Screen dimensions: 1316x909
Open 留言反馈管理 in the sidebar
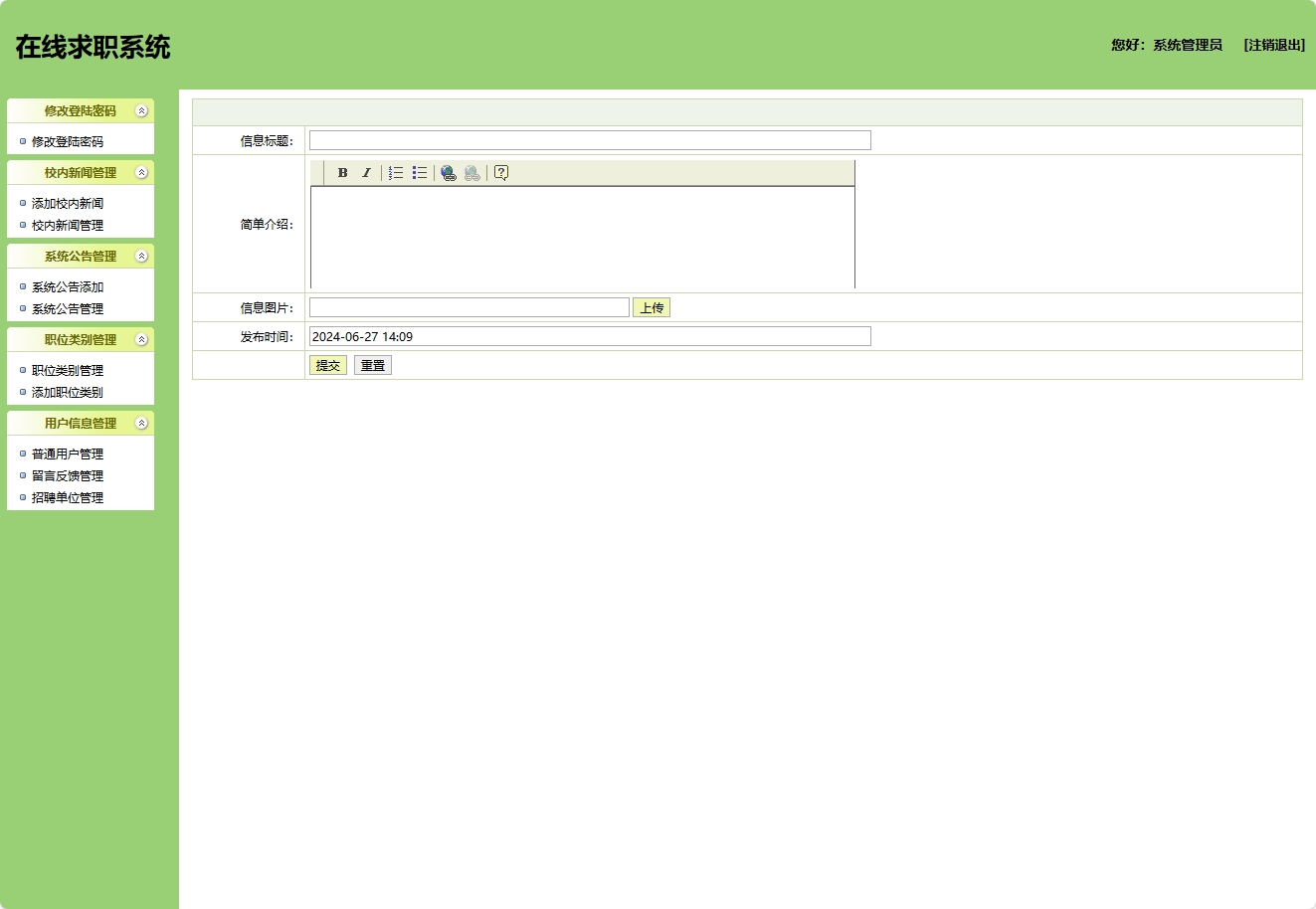click(x=68, y=476)
